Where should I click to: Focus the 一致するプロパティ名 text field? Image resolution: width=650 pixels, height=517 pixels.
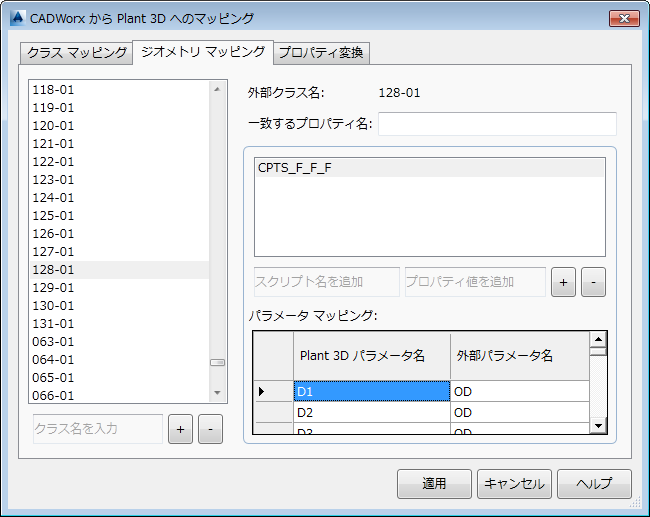point(497,124)
